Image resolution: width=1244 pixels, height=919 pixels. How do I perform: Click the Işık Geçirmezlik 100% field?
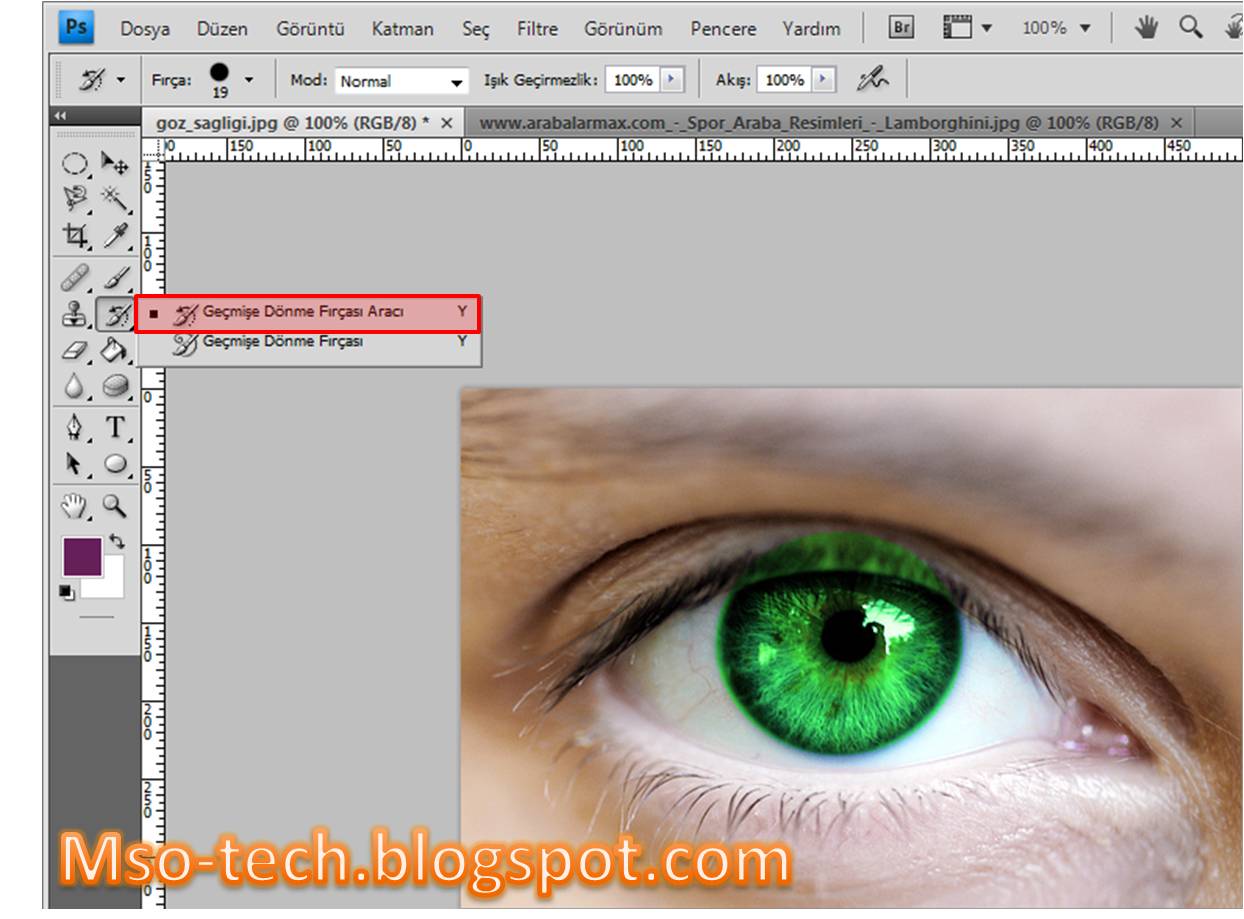tap(633, 79)
